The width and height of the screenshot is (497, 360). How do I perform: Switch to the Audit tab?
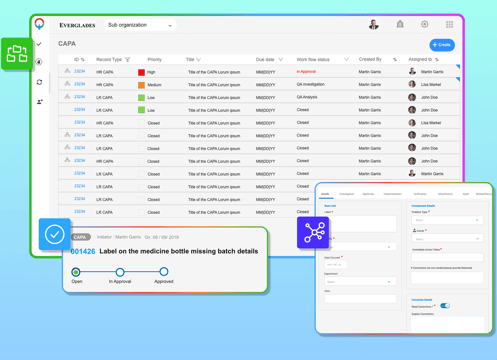tap(466, 194)
